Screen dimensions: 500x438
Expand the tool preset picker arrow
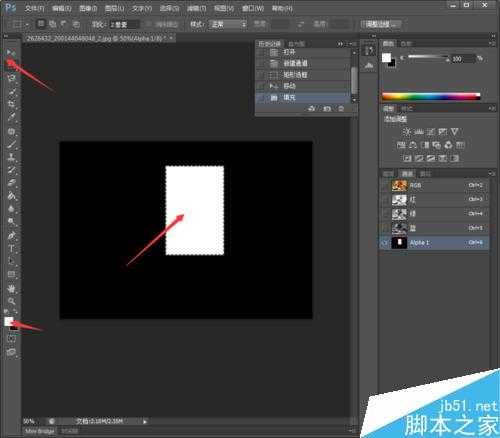[27, 25]
